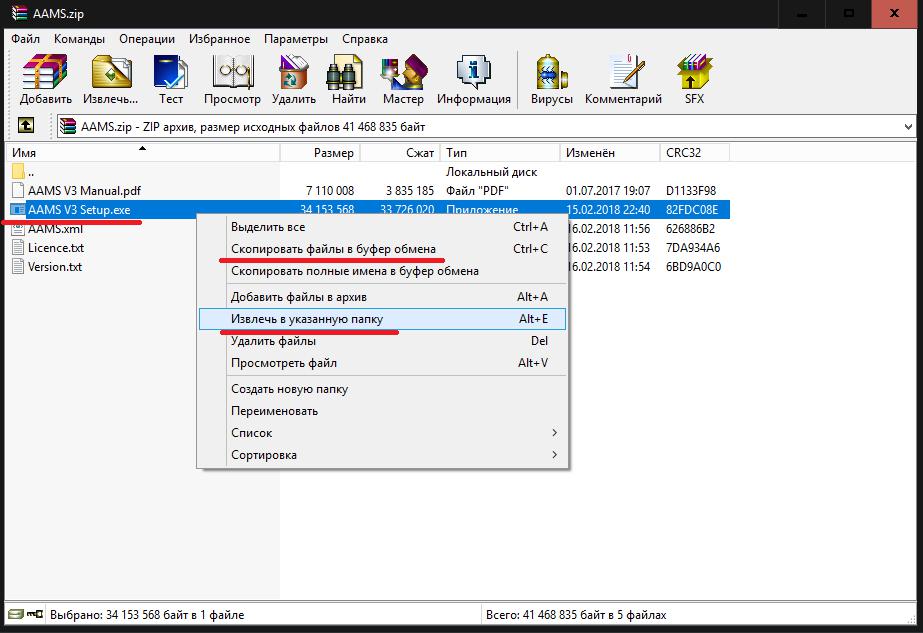Choose Просмотреть файл in context menu
923x633 pixels.
pyautogui.click(x=383, y=363)
